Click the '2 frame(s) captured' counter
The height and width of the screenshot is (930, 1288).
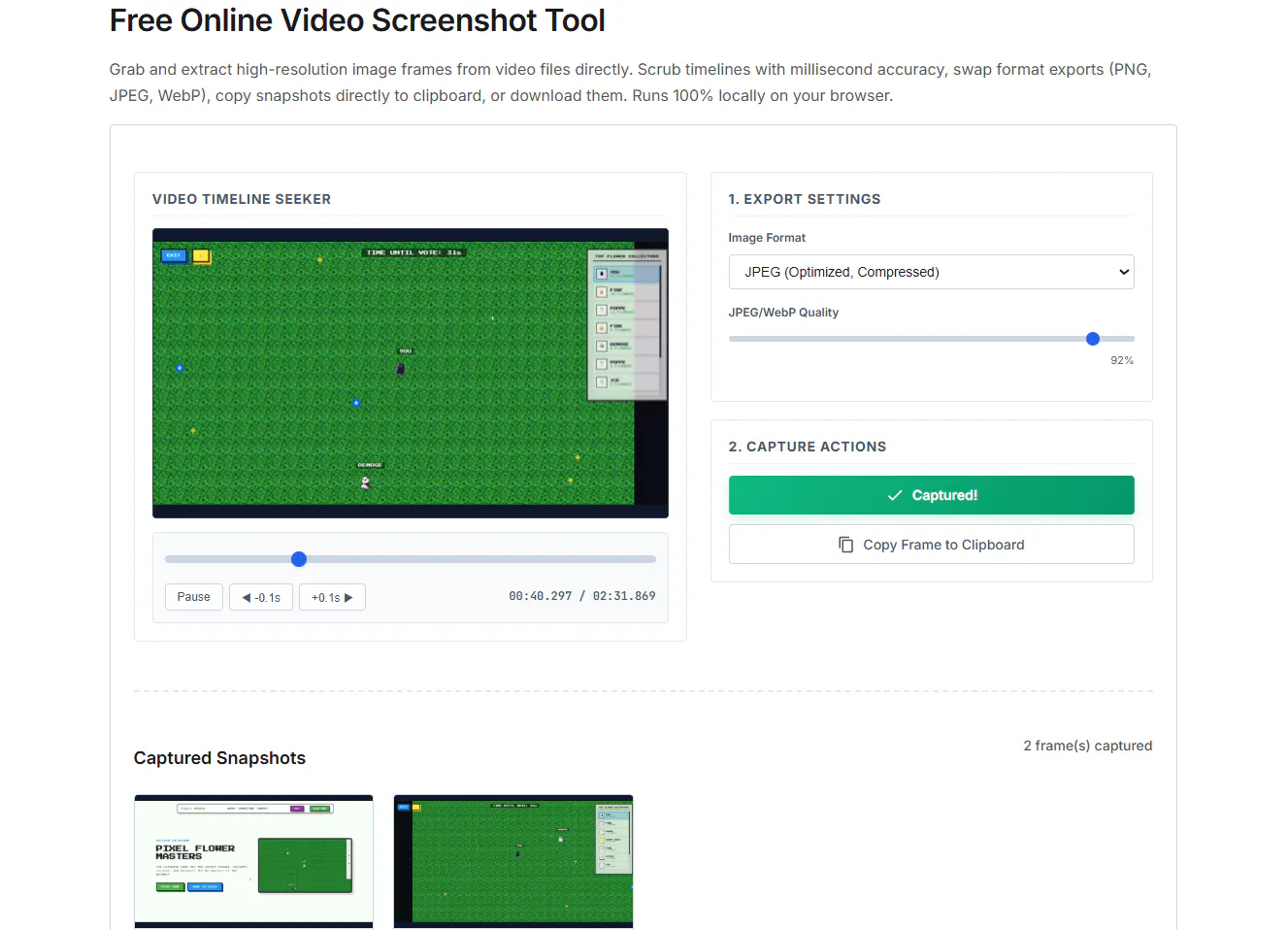coord(1088,746)
